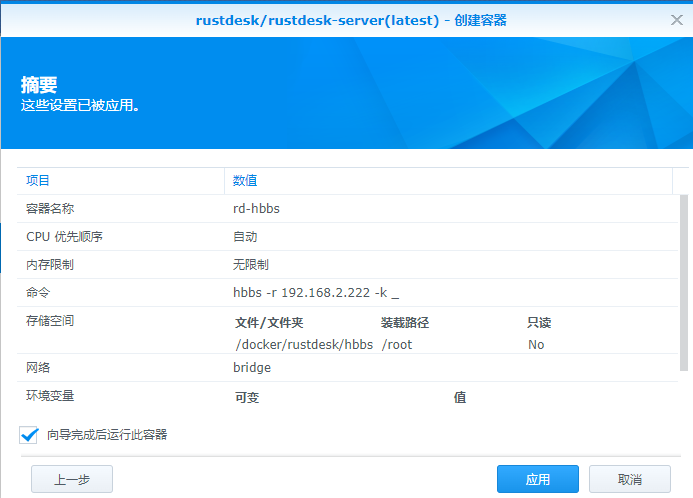Select the /root mount path
Image resolution: width=693 pixels, height=498 pixels.
pos(397,345)
